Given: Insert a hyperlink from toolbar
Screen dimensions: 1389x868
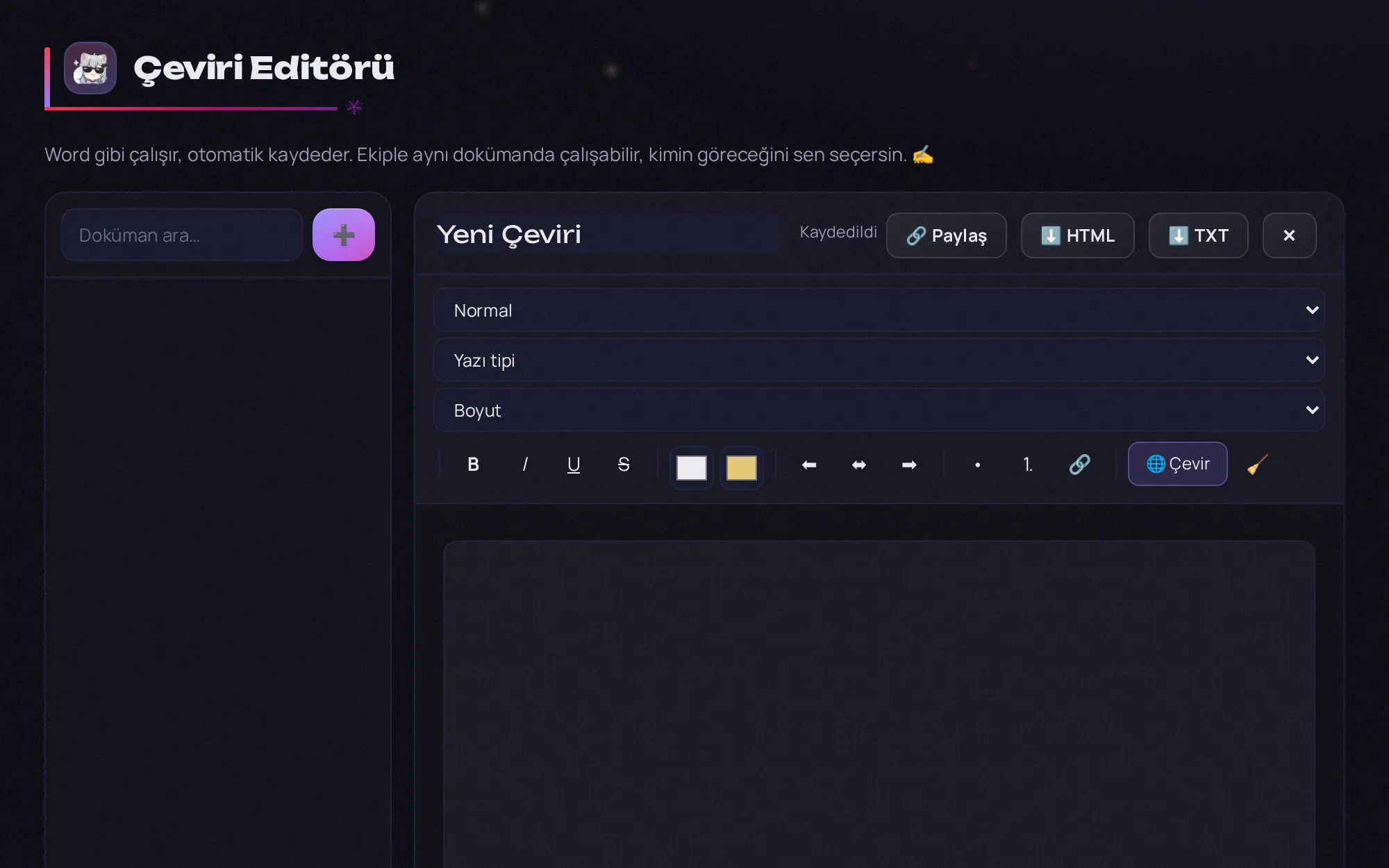Looking at the screenshot, I should [x=1079, y=465].
